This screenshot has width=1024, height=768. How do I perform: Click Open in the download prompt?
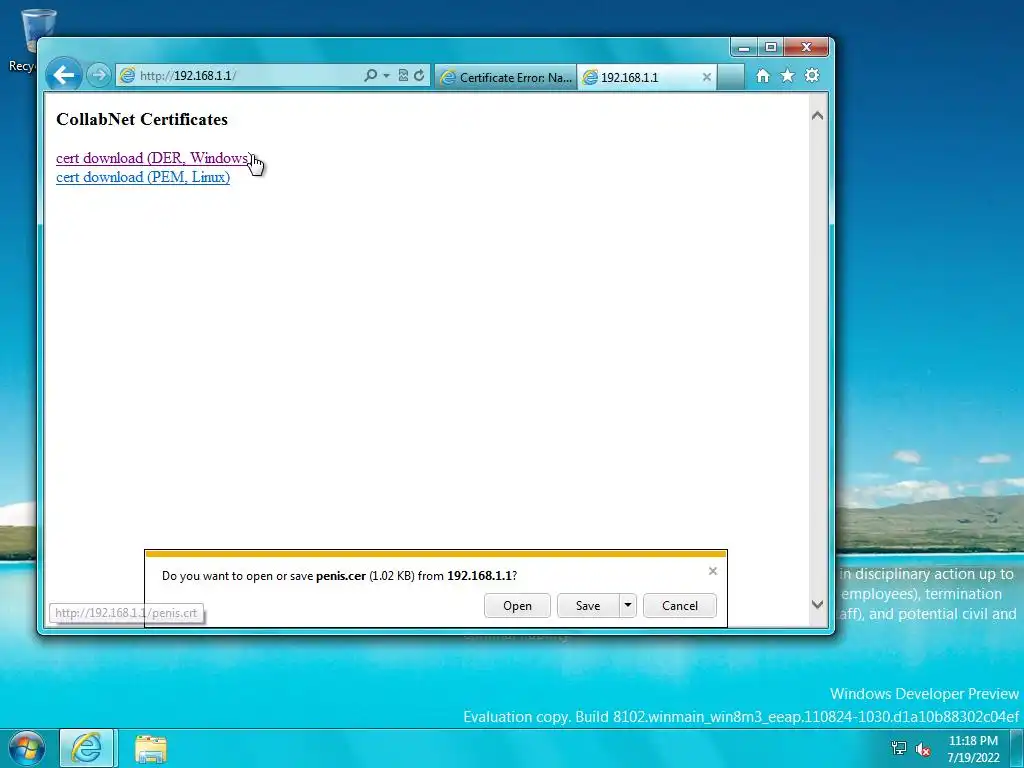pyautogui.click(x=517, y=605)
